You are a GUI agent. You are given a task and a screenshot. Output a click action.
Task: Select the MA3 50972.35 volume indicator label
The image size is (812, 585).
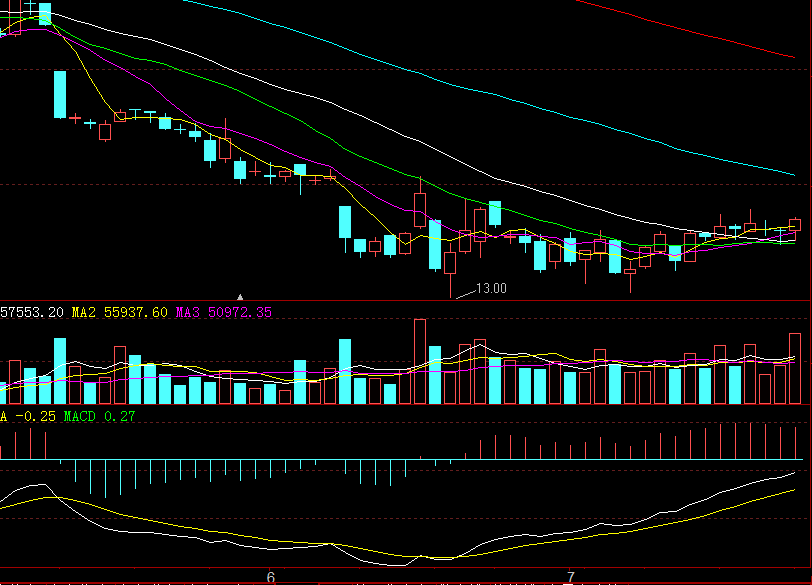click(x=223, y=312)
